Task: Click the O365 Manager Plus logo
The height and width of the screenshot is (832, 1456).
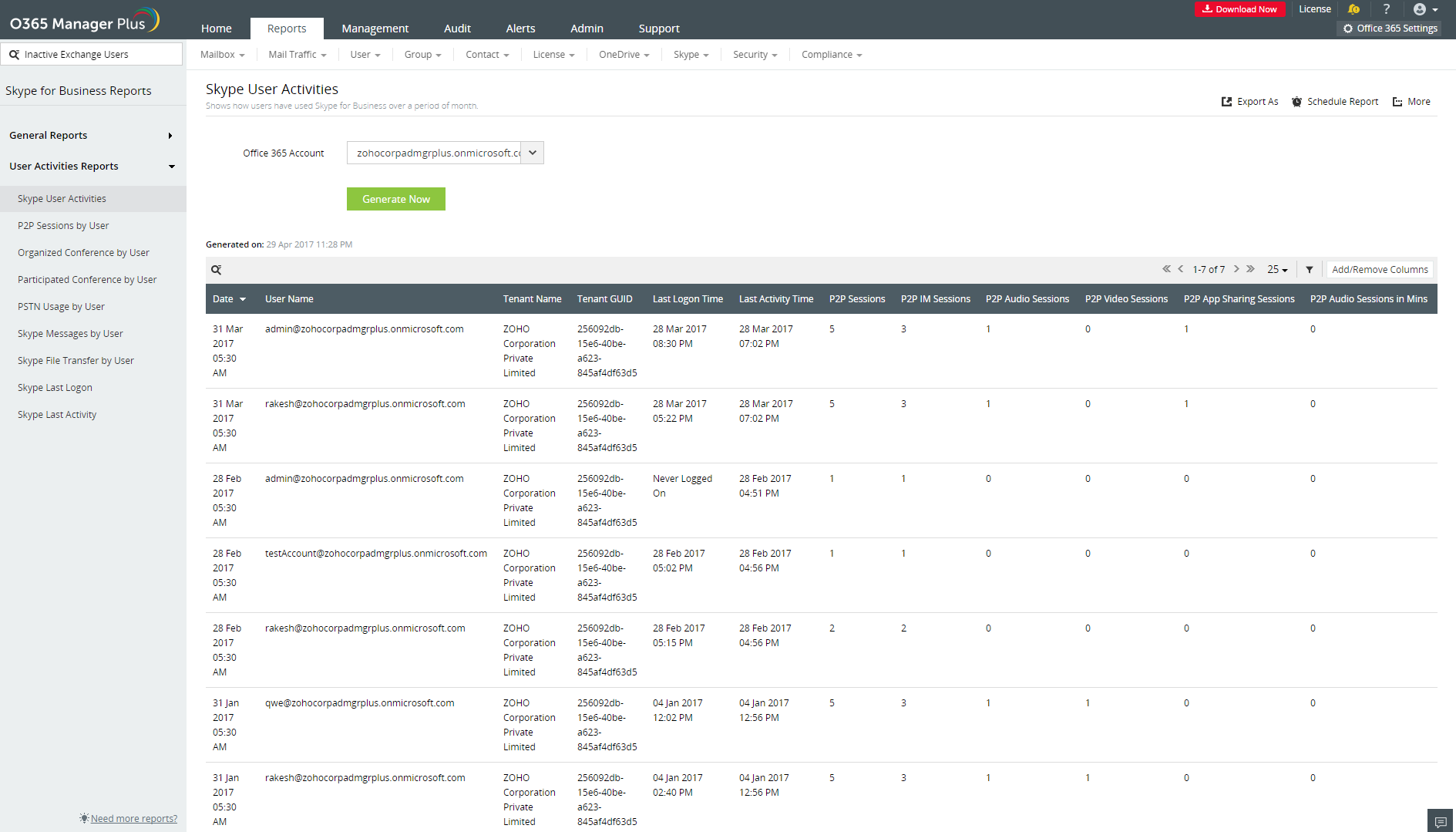Action: coord(84,21)
